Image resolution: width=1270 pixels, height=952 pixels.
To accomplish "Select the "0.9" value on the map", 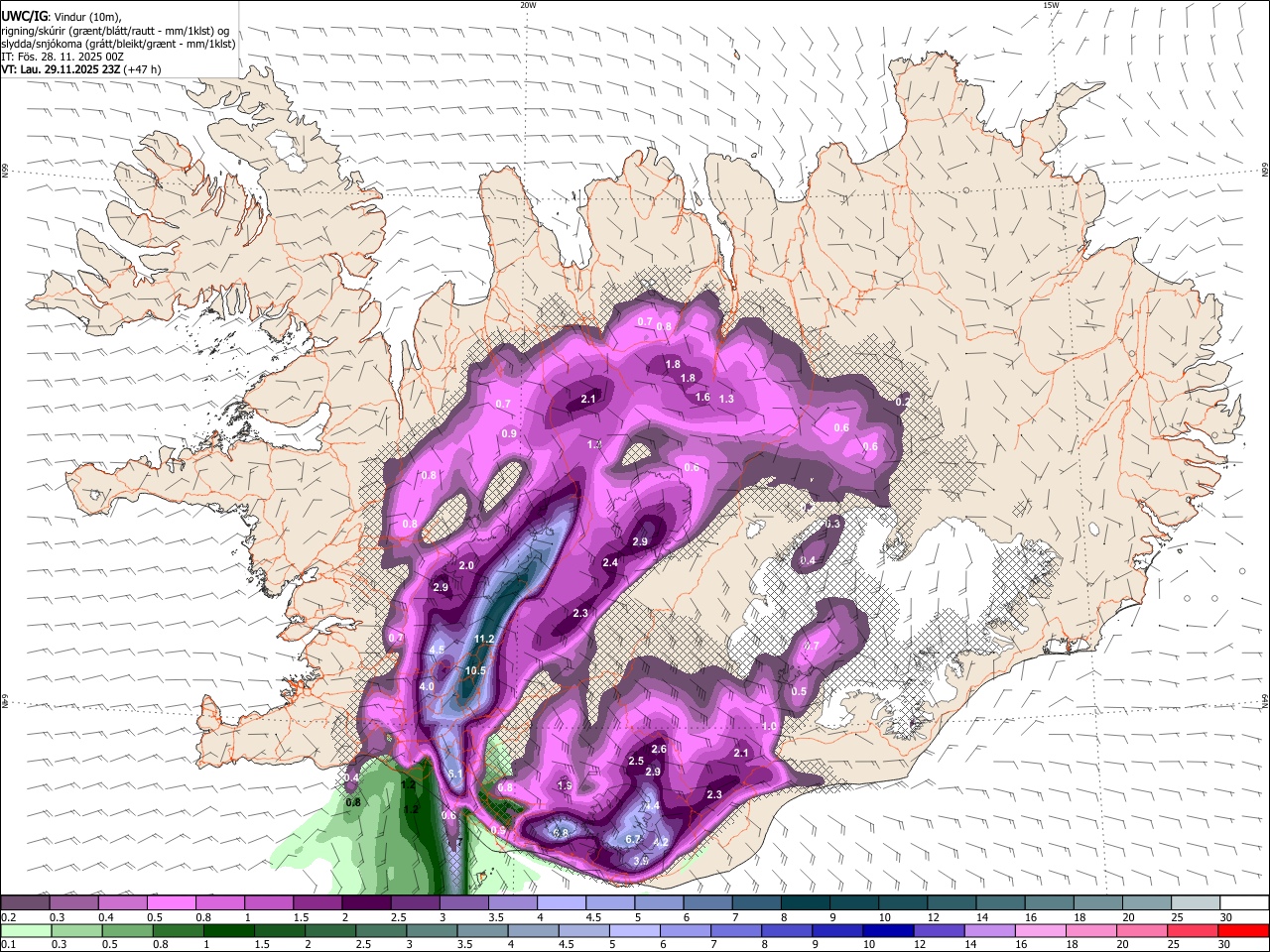I will (x=509, y=434).
